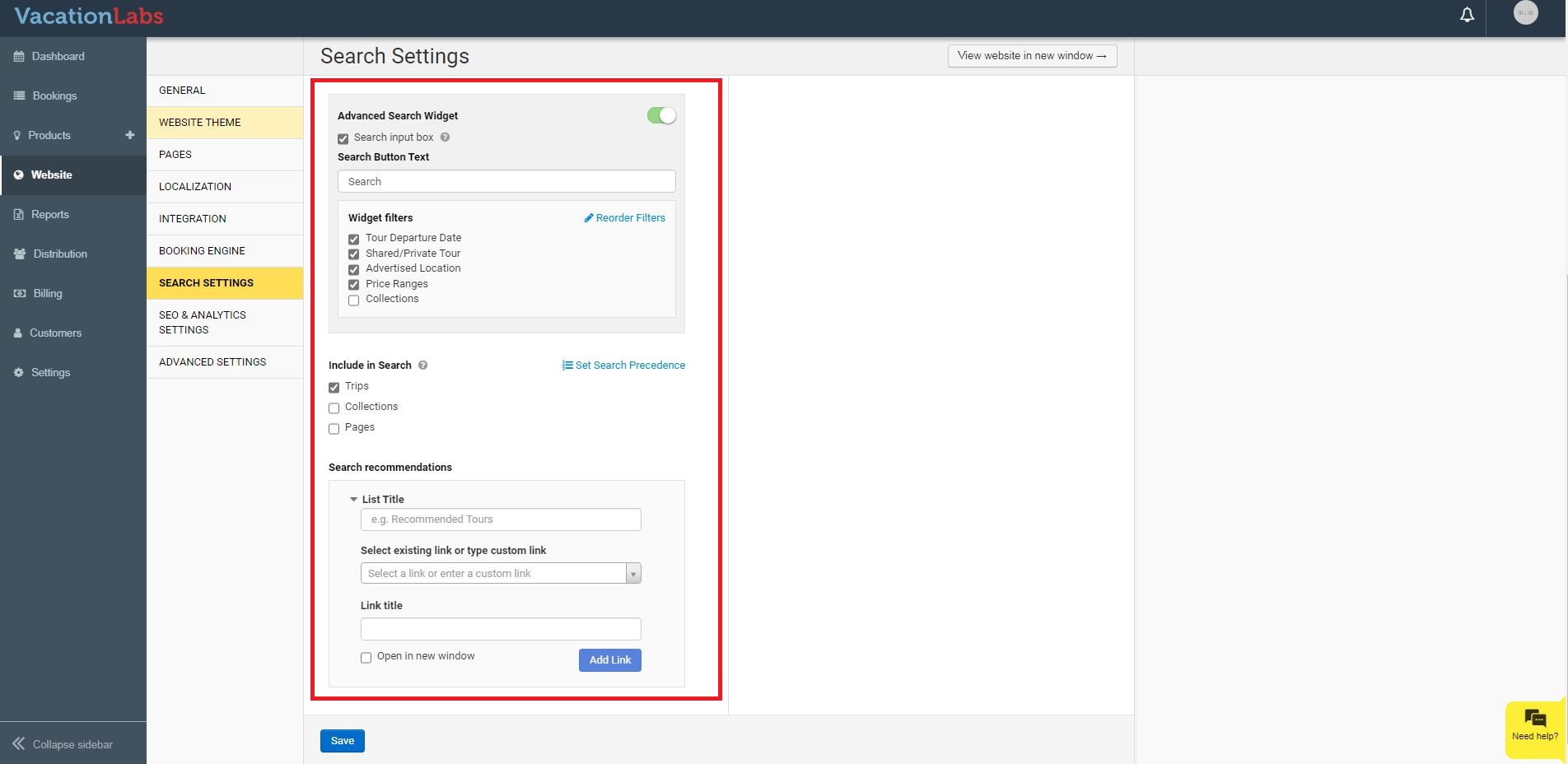1568x764 pixels.
Task: Click the help icon beside Include in Search
Action: 422,366
